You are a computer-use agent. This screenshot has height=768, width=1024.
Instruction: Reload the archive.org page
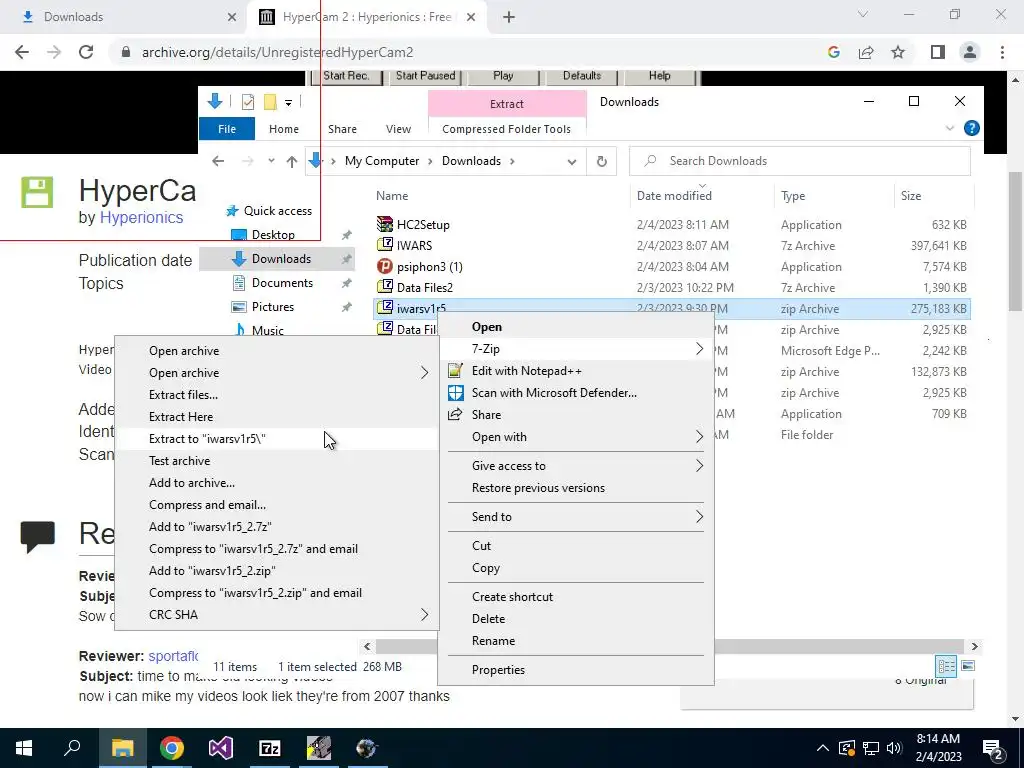tap(86, 52)
